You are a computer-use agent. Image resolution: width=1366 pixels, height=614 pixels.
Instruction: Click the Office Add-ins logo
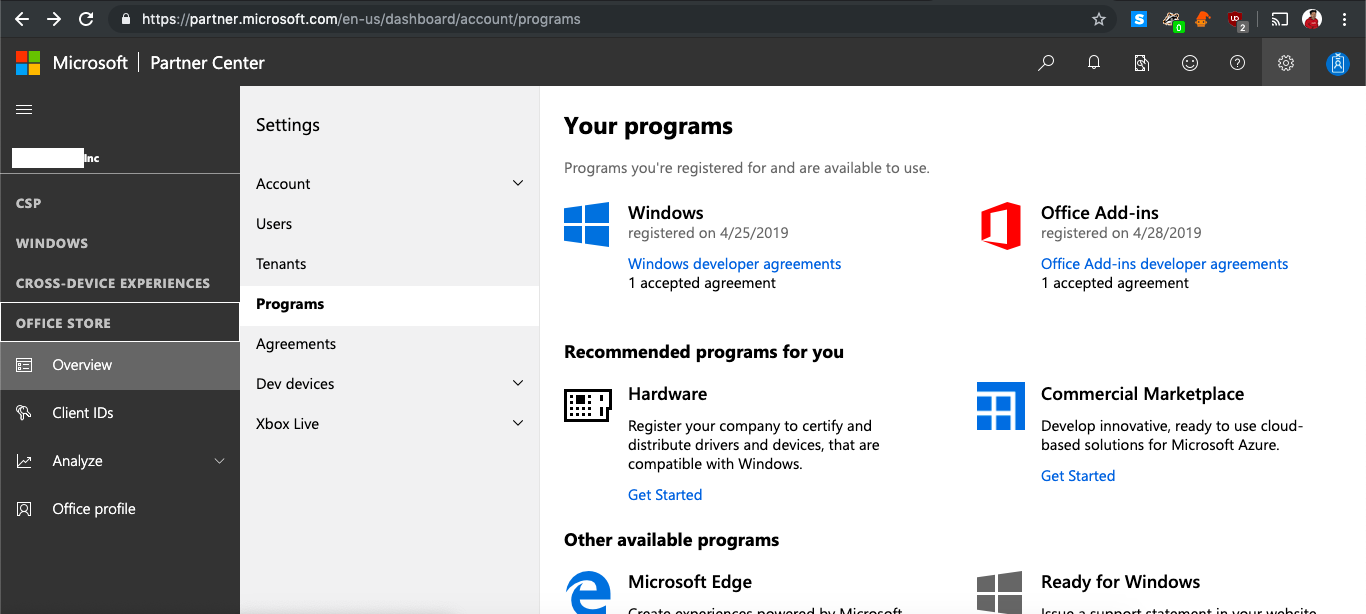coord(1001,225)
